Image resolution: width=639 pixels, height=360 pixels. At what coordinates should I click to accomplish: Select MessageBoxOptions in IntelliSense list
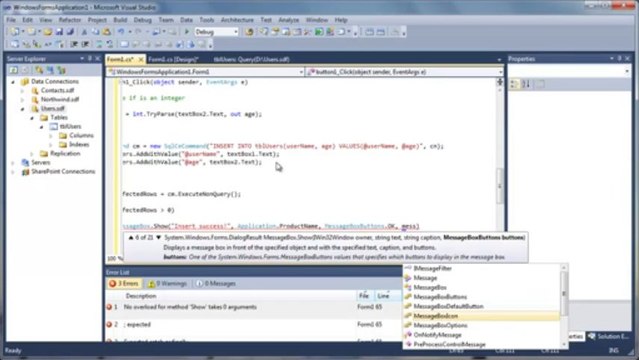tap(481, 325)
